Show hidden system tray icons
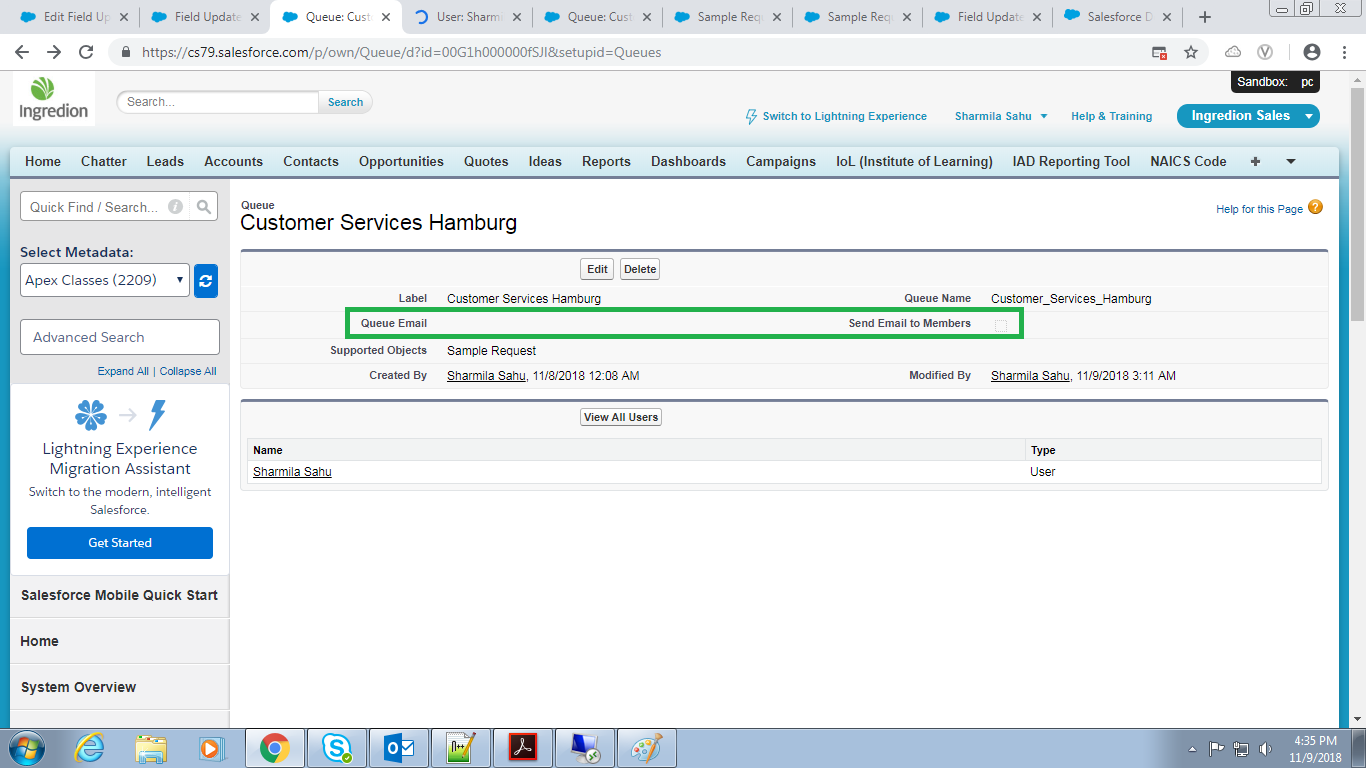 click(x=1192, y=748)
